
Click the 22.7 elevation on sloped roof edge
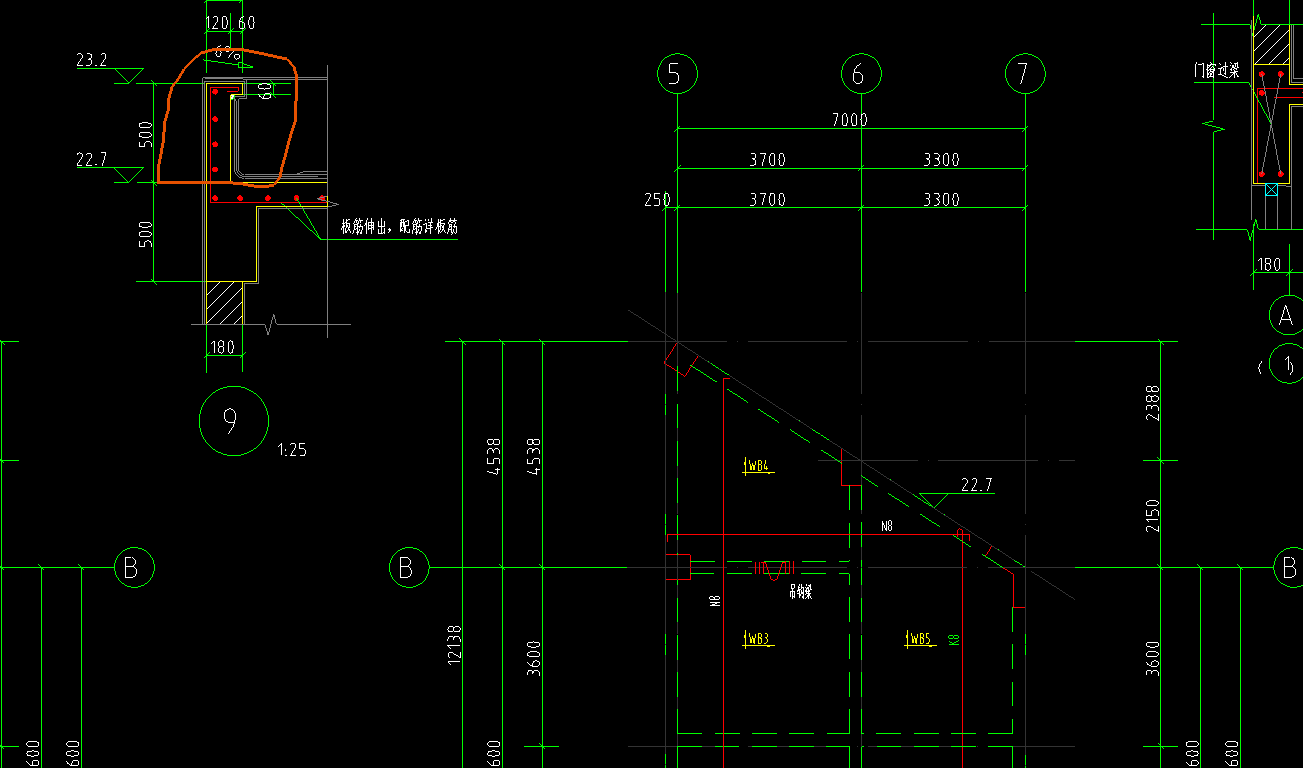[976, 485]
